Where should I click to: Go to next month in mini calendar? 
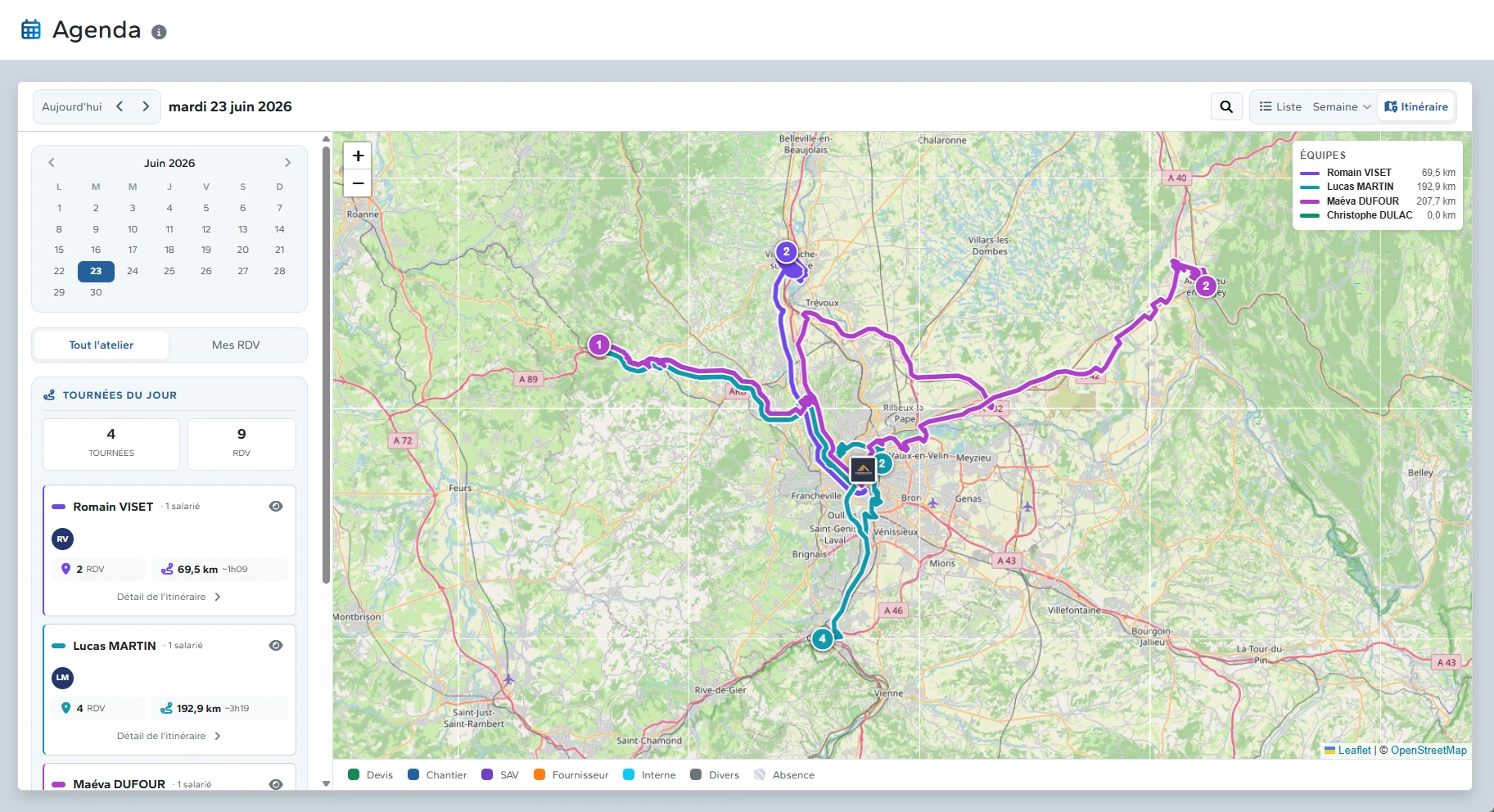(x=287, y=163)
